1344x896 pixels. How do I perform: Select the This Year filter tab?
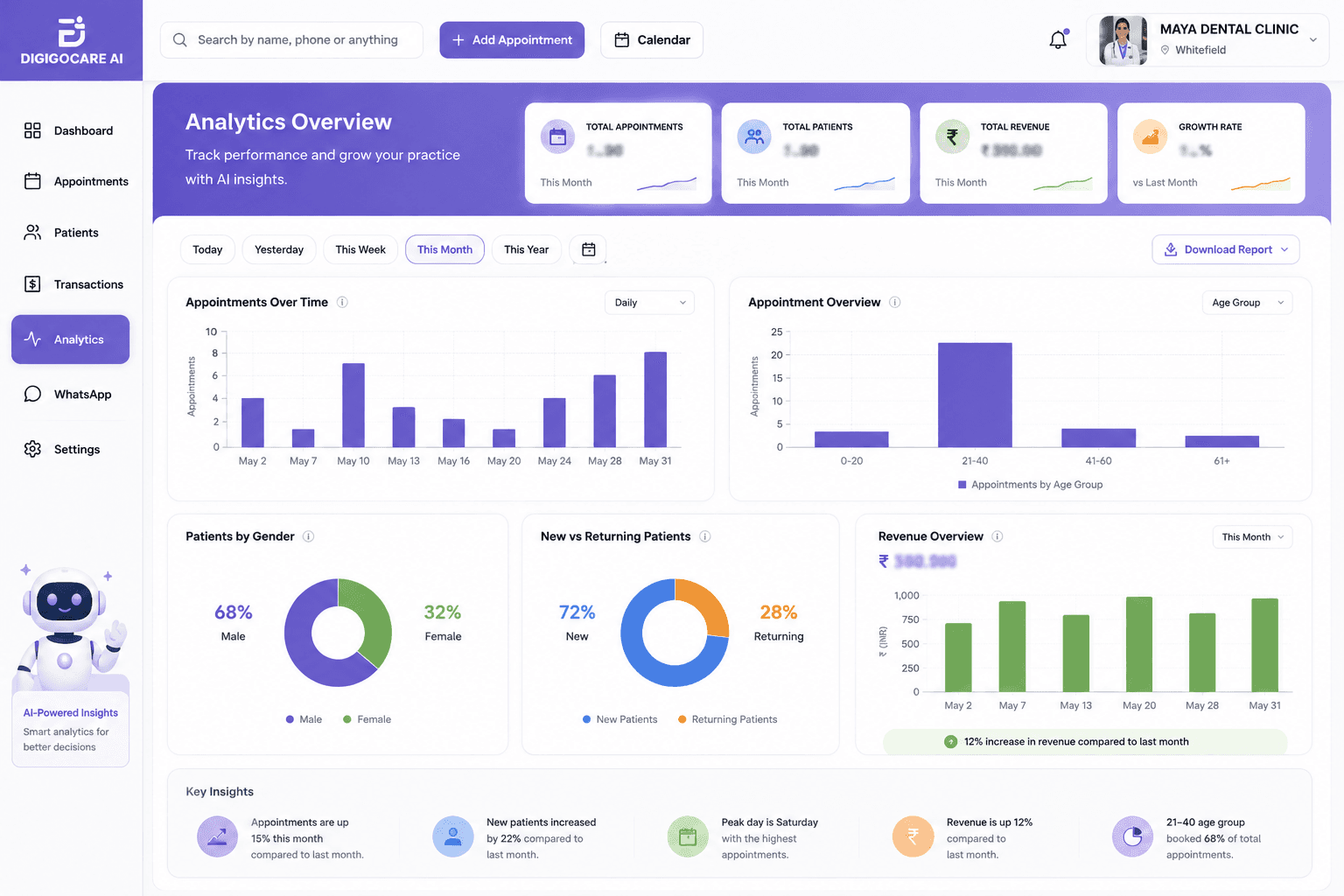click(x=526, y=249)
